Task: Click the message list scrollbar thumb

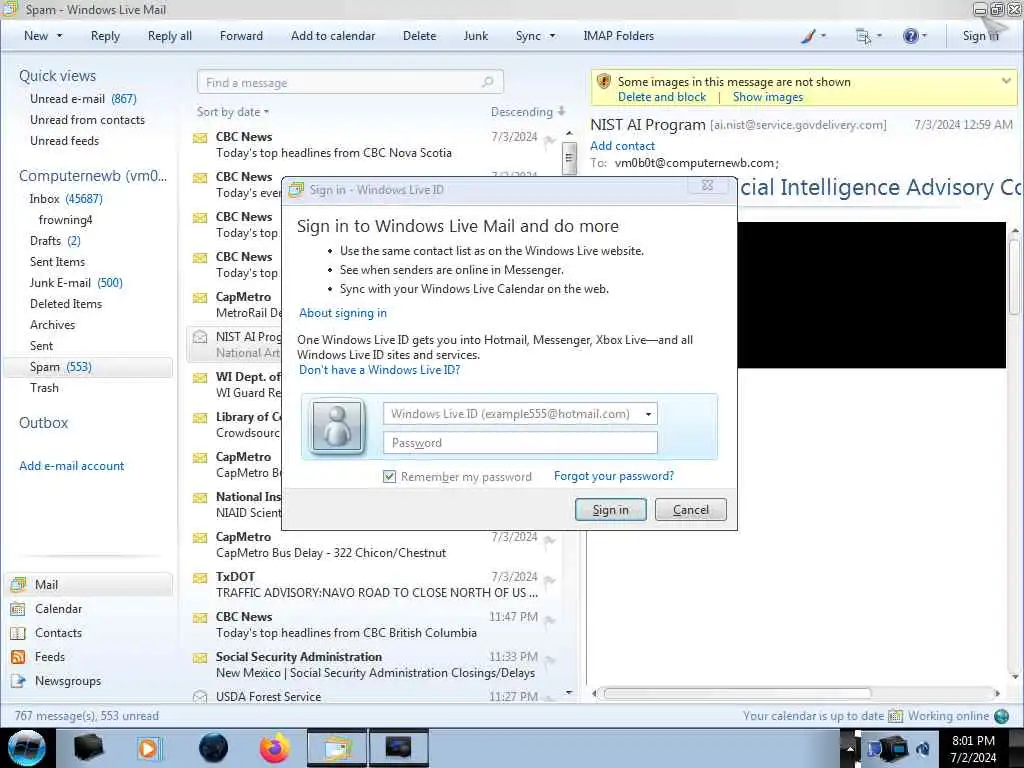Action: coord(569,158)
